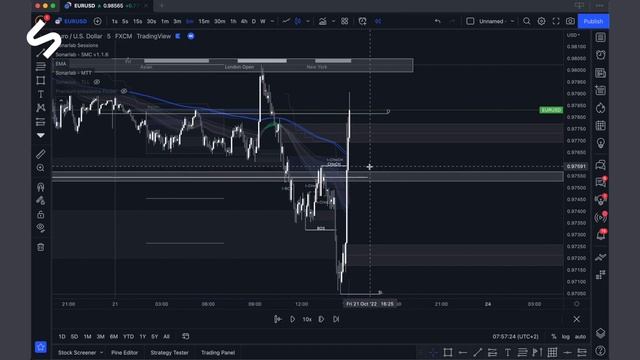Open the candlestick chart type selector
The height and width of the screenshot is (360, 640).
[298, 21]
